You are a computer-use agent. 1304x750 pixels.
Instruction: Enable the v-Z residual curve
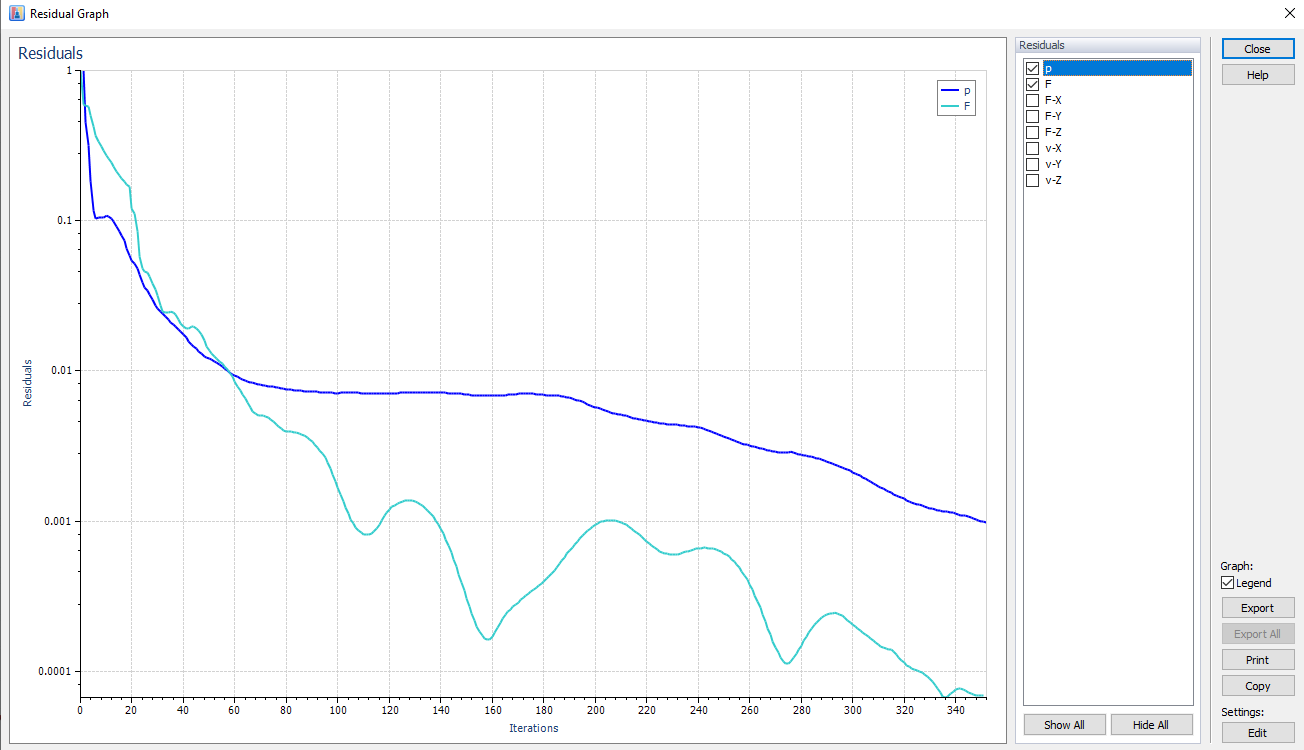(x=1032, y=179)
